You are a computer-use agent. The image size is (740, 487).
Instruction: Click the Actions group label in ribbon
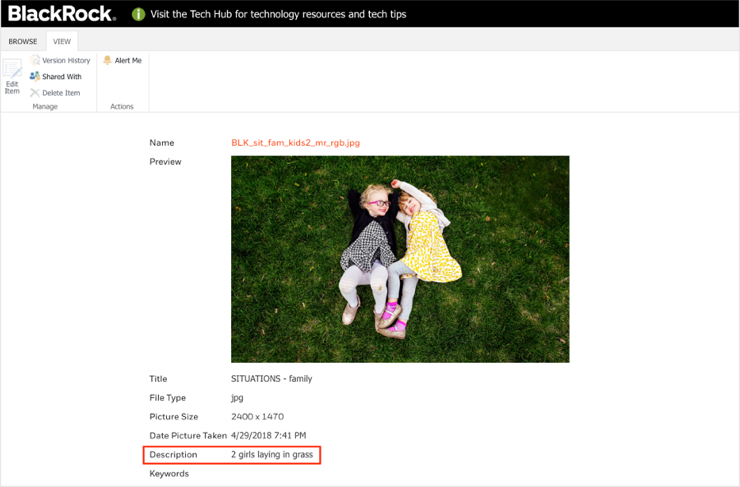tap(122, 107)
